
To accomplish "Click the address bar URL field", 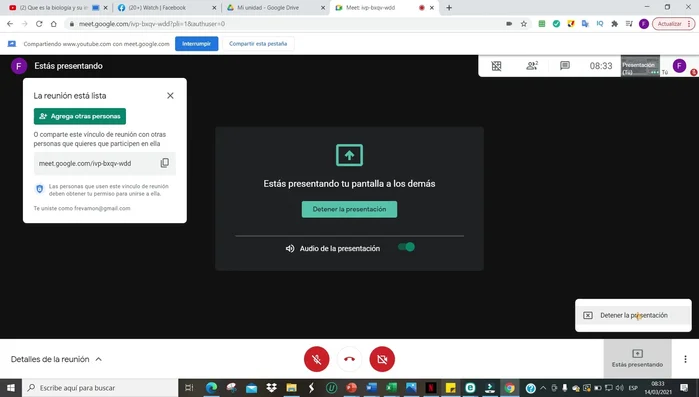I will pyautogui.click(x=285, y=24).
